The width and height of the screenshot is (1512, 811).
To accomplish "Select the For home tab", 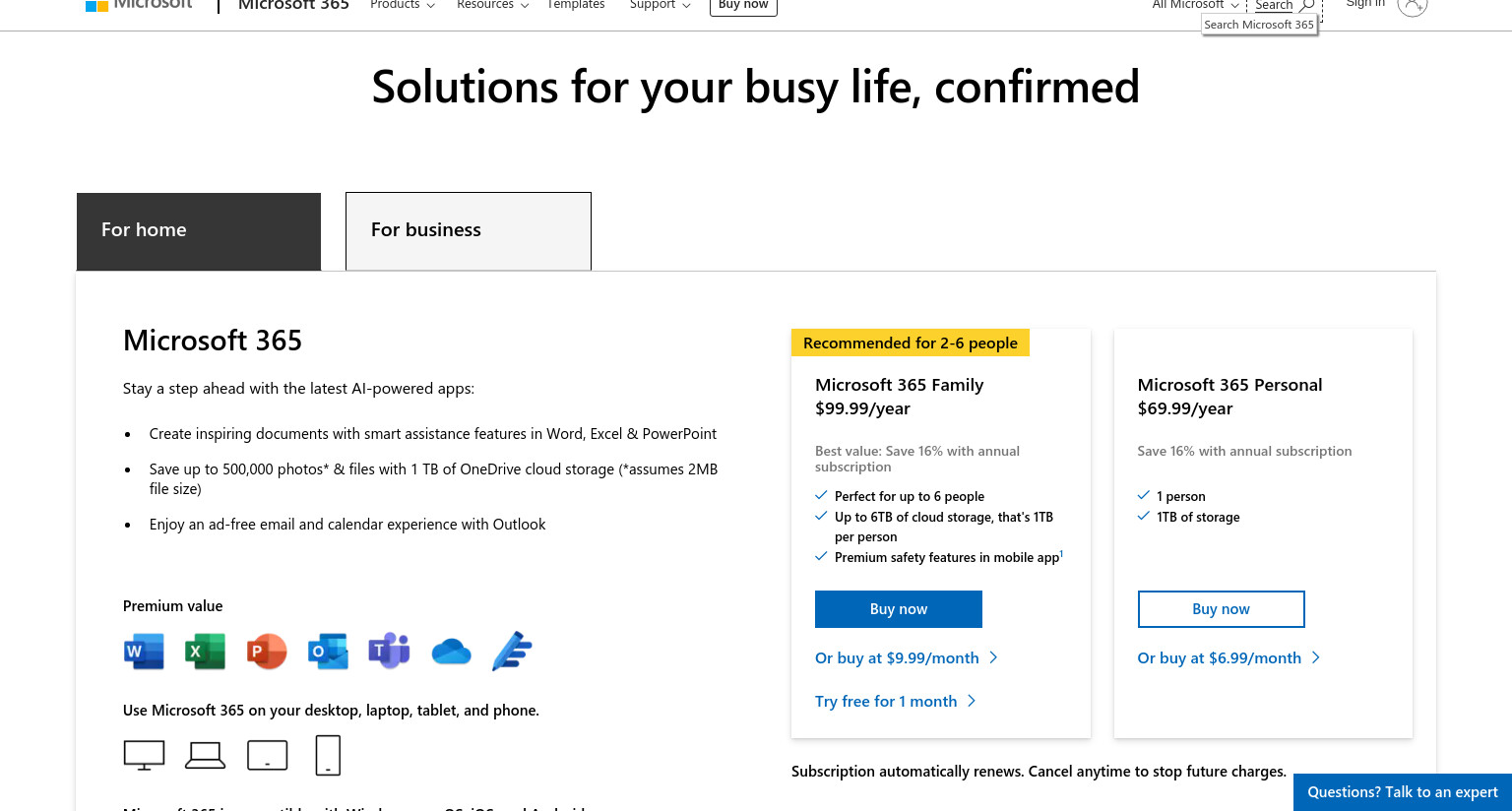I will click(x=199, y=231).
